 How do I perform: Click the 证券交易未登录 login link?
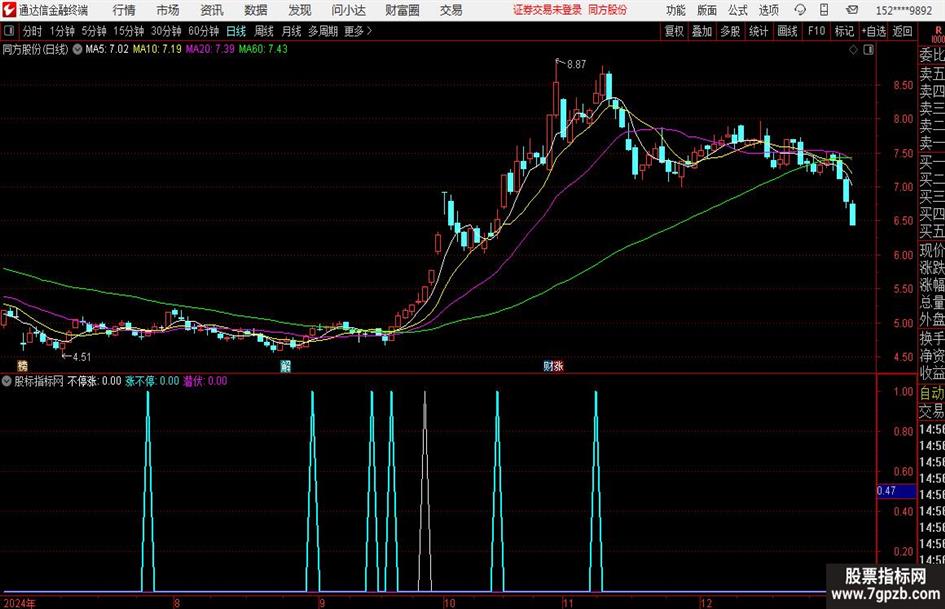547,10
